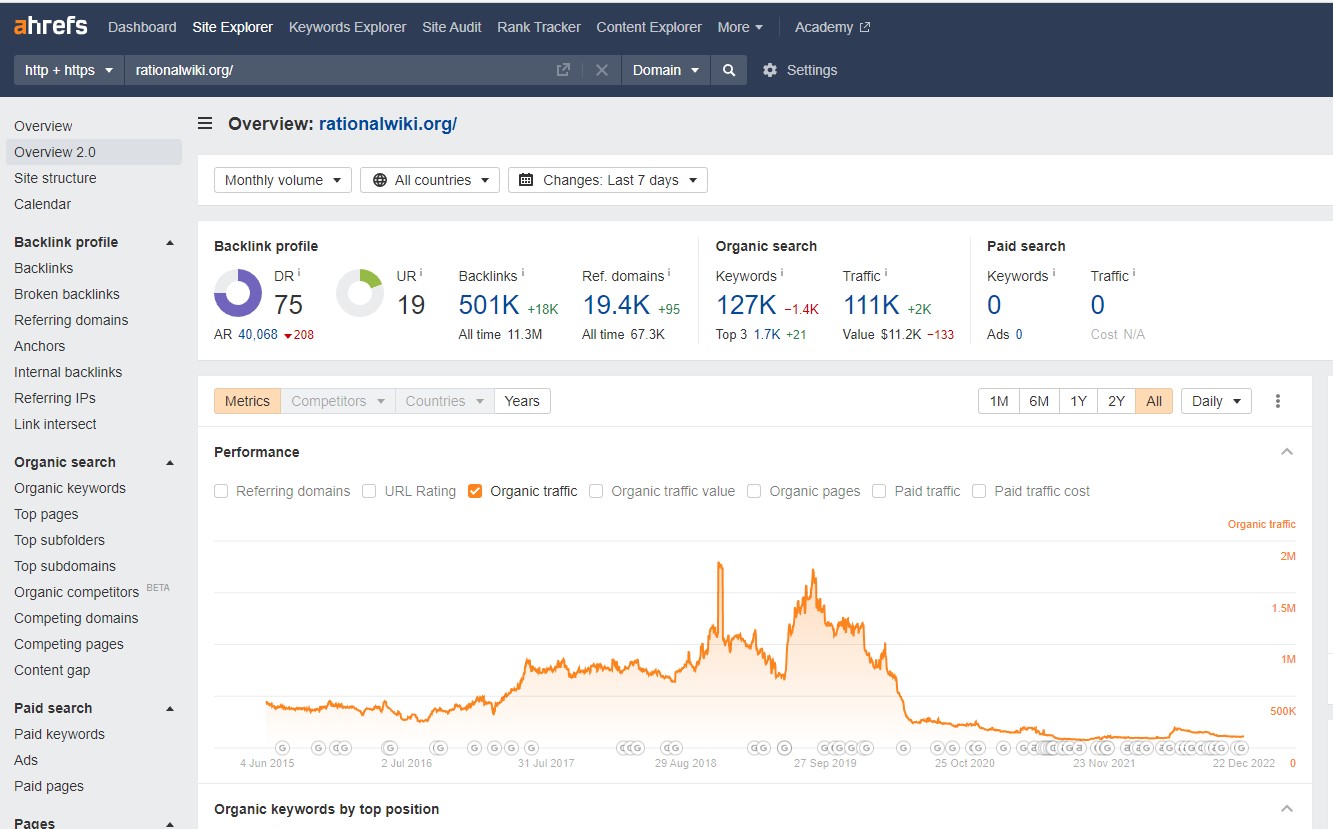The image size is (1333, 829).
Task: Uncheck the Organic traffic checkbox
Action: (x=475, y=491)
